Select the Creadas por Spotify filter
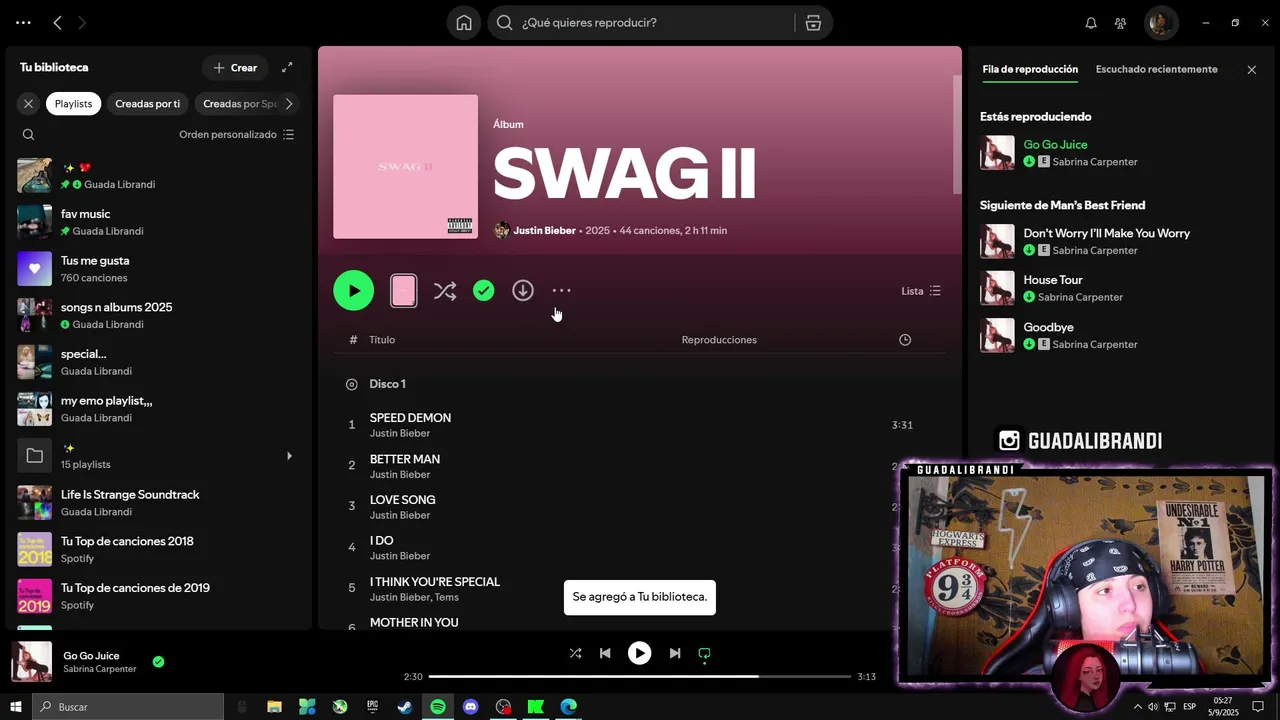Image resolution: width=1280 pixels, height=720 pixels. [x=240, y=103]
